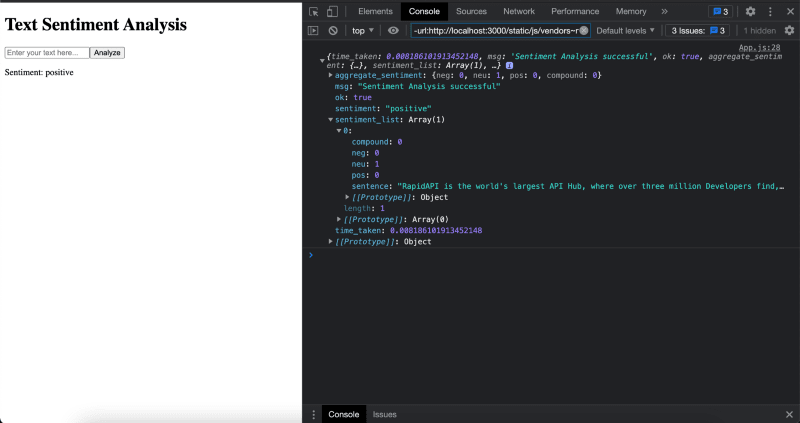The height and width of the screenshot is (423, 800).
Task: Close DevTools with the top X icon
Action: 790,11
